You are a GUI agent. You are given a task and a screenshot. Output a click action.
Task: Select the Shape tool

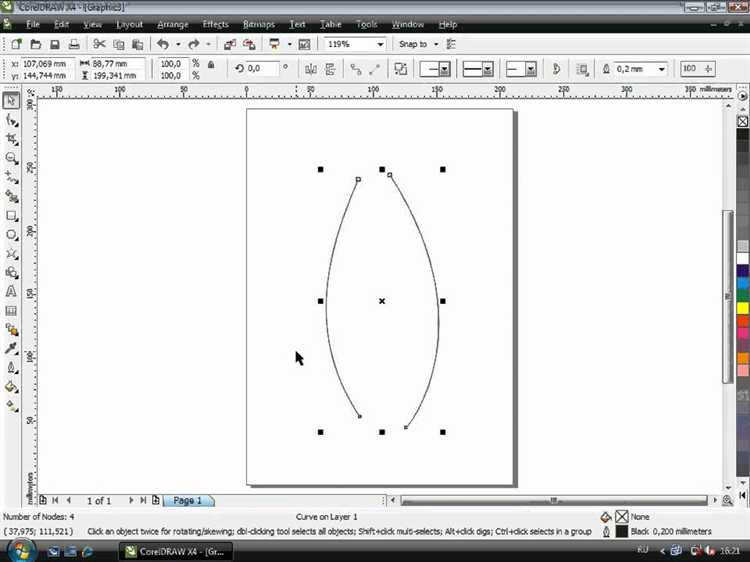(x=11, y=121)
